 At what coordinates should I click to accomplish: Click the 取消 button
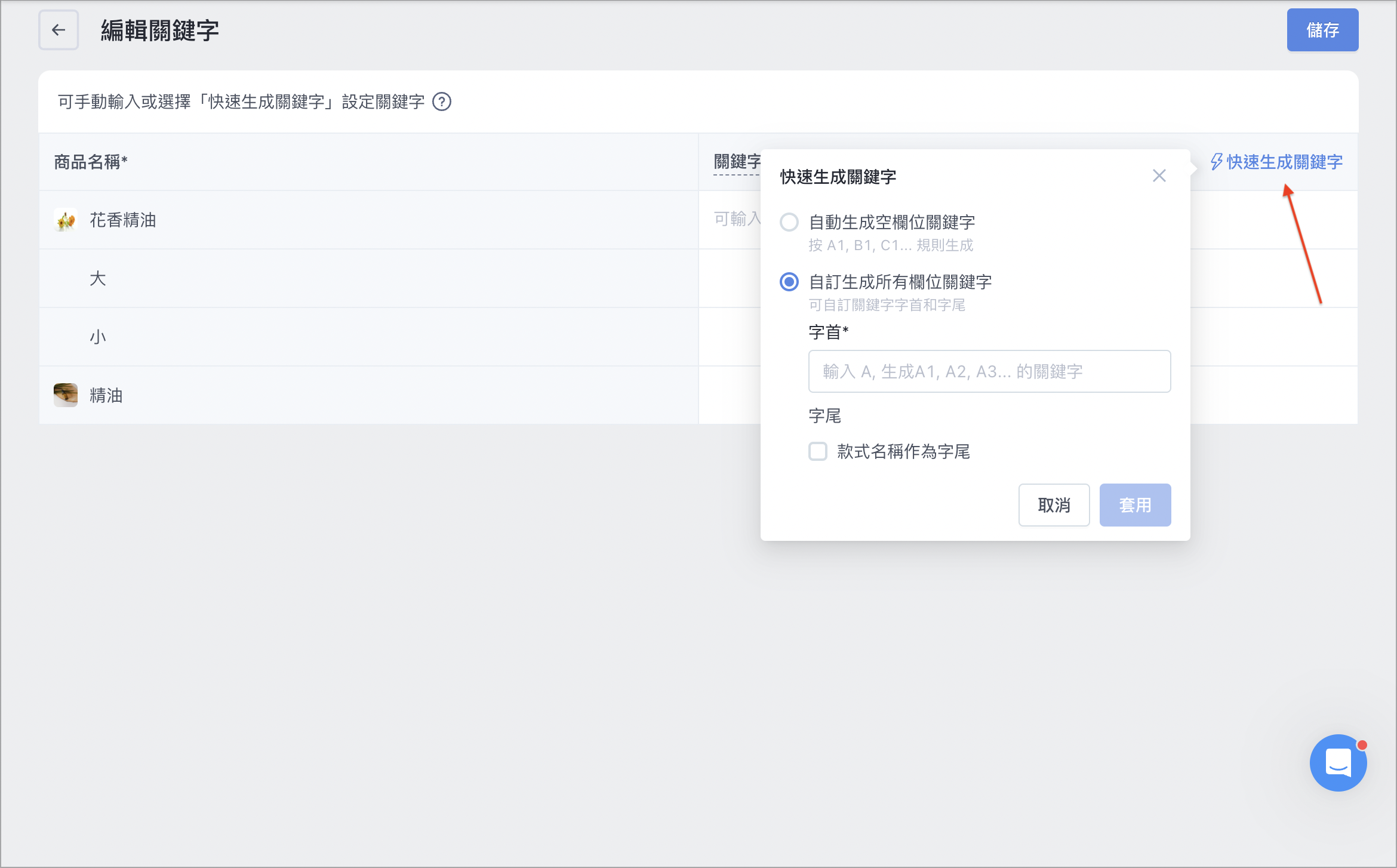tap(1054, 505)
